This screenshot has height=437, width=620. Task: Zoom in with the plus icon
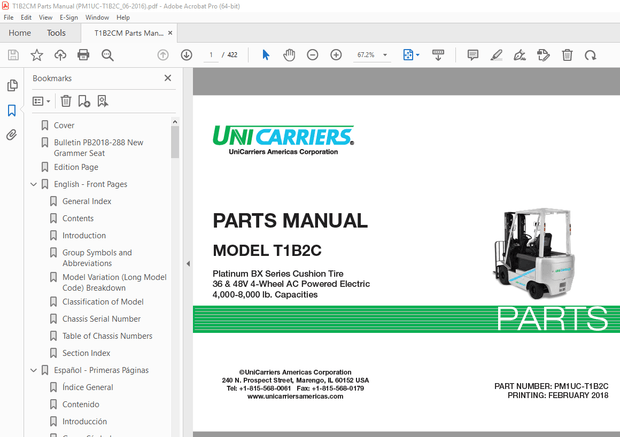coord(336,55)
